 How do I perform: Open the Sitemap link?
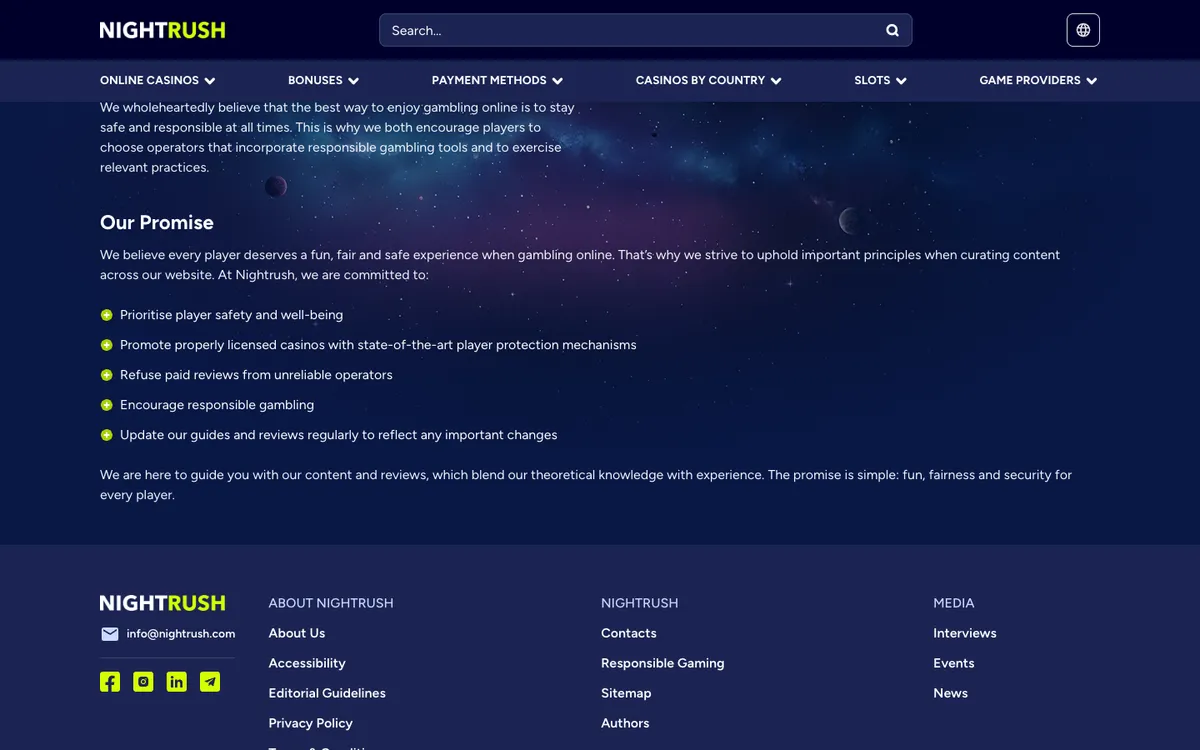click(626, 693)
